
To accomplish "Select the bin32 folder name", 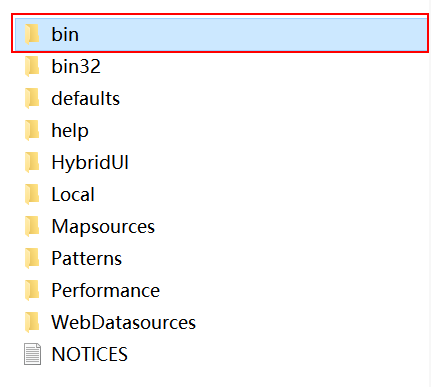I will point(76,66).
